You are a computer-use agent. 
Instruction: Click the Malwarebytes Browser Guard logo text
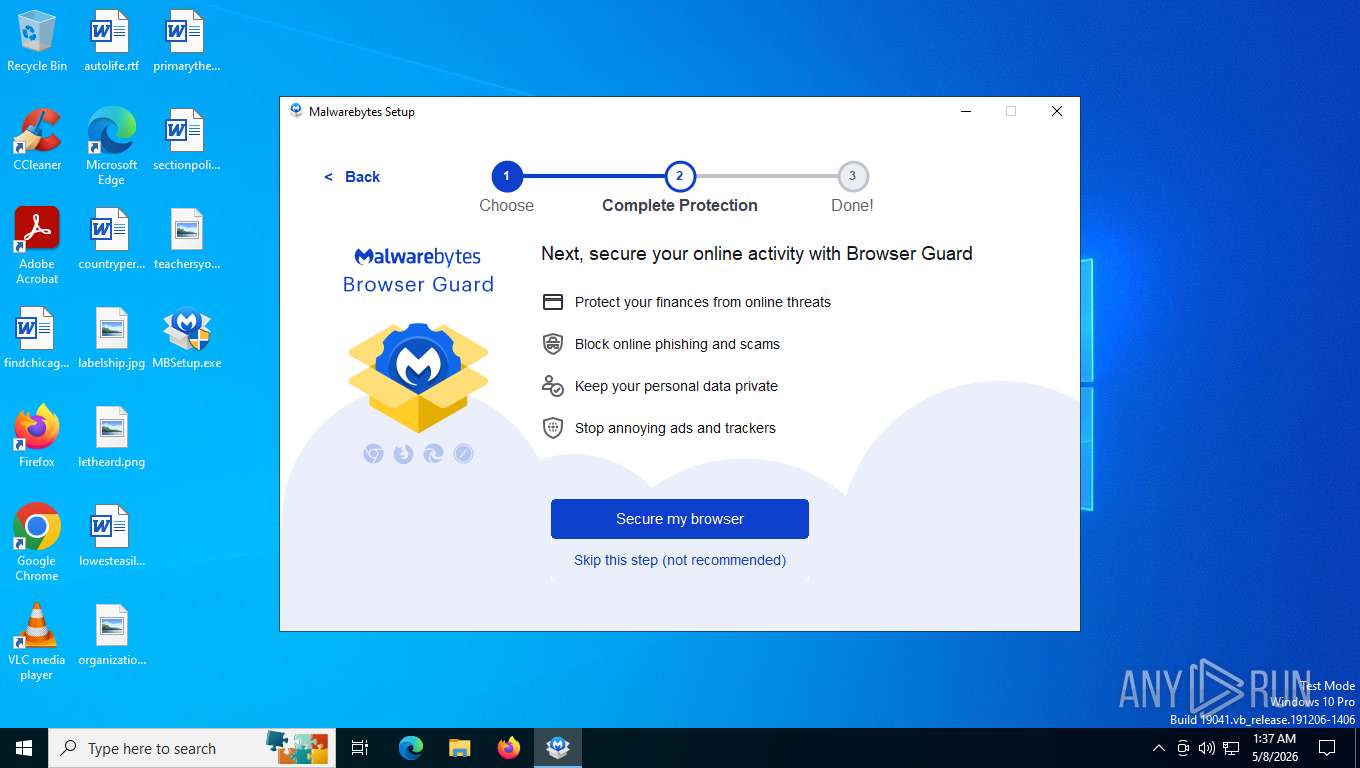[x=418, y=271]
